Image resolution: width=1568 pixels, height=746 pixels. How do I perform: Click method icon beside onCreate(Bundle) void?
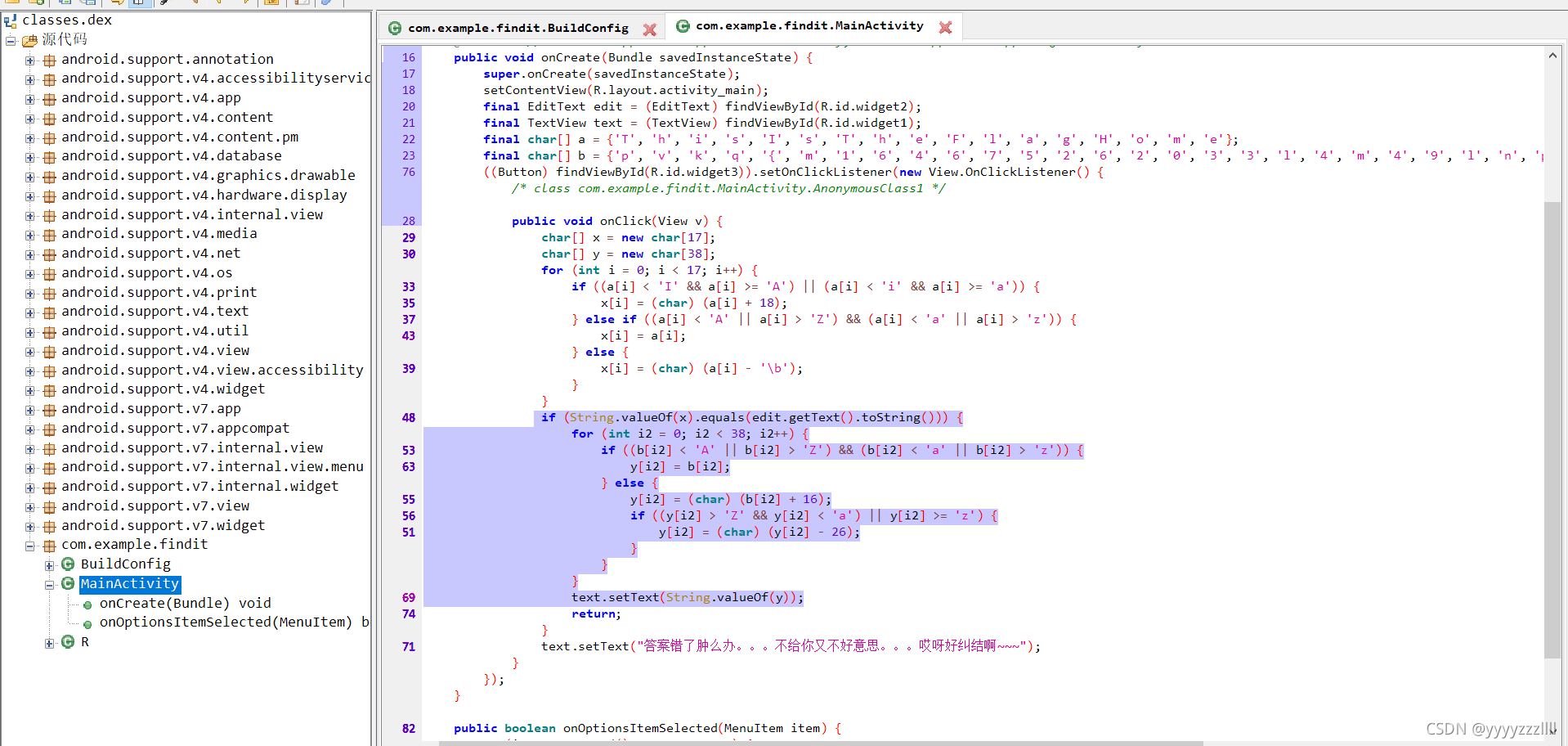click(87, 605)
